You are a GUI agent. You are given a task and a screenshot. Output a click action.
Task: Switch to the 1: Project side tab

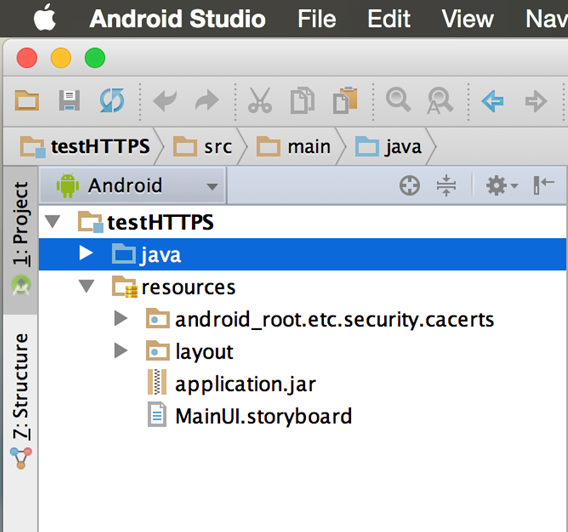coord(20,240)
